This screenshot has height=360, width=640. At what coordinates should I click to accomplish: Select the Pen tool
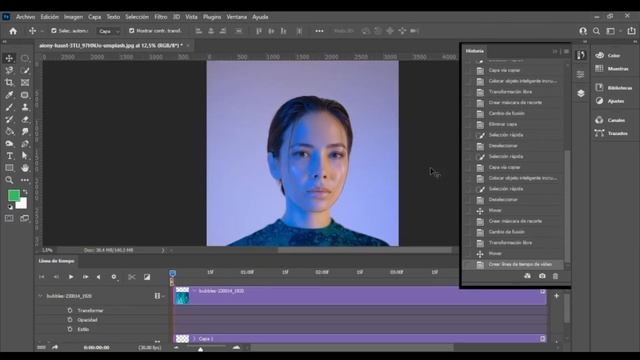click(25, 144)
